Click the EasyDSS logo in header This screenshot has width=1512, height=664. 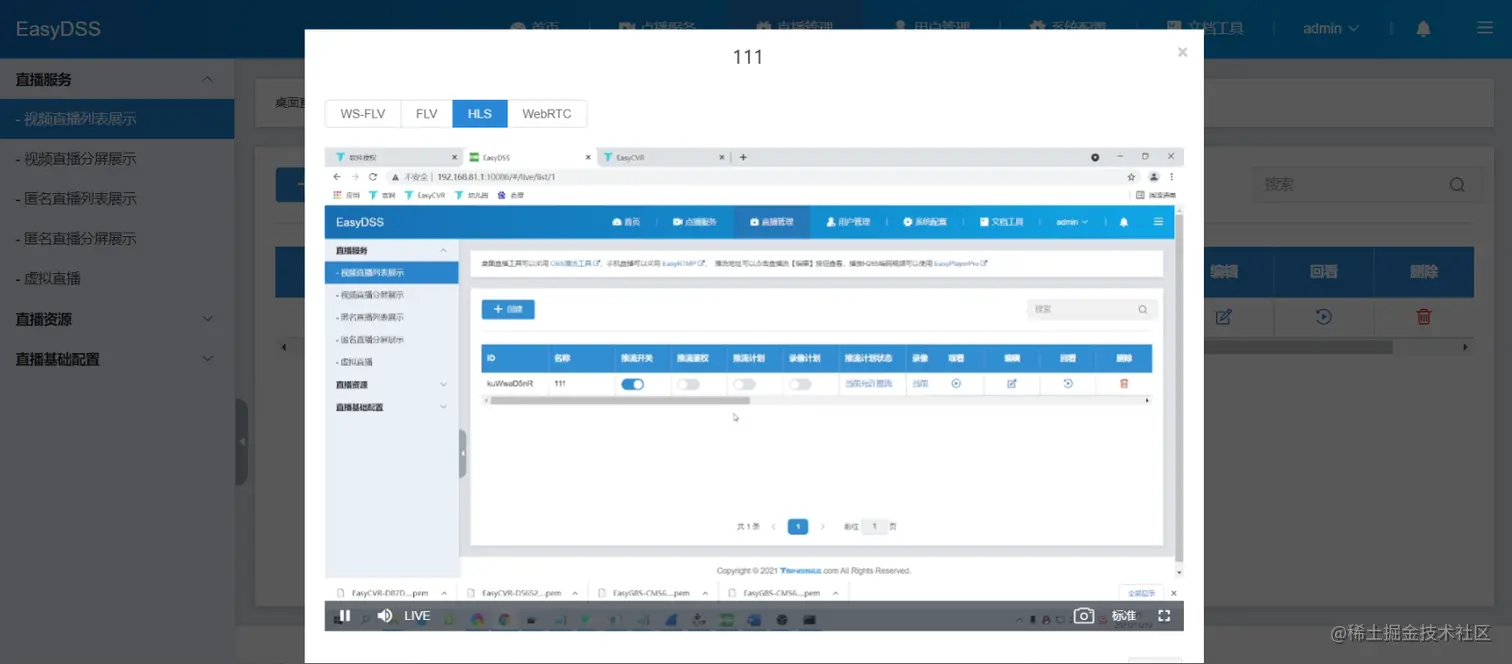(x=58, y=29)
